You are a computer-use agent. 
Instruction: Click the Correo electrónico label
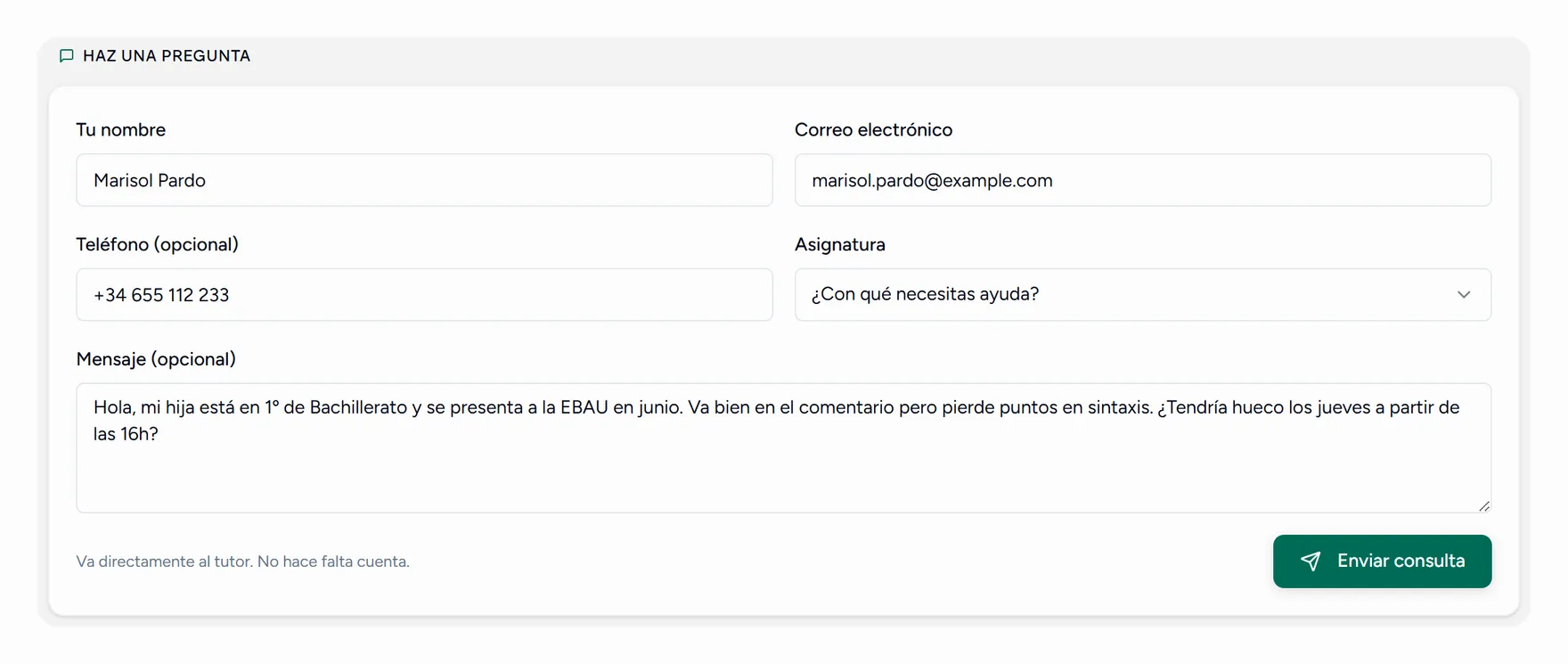tap(873, 130)
